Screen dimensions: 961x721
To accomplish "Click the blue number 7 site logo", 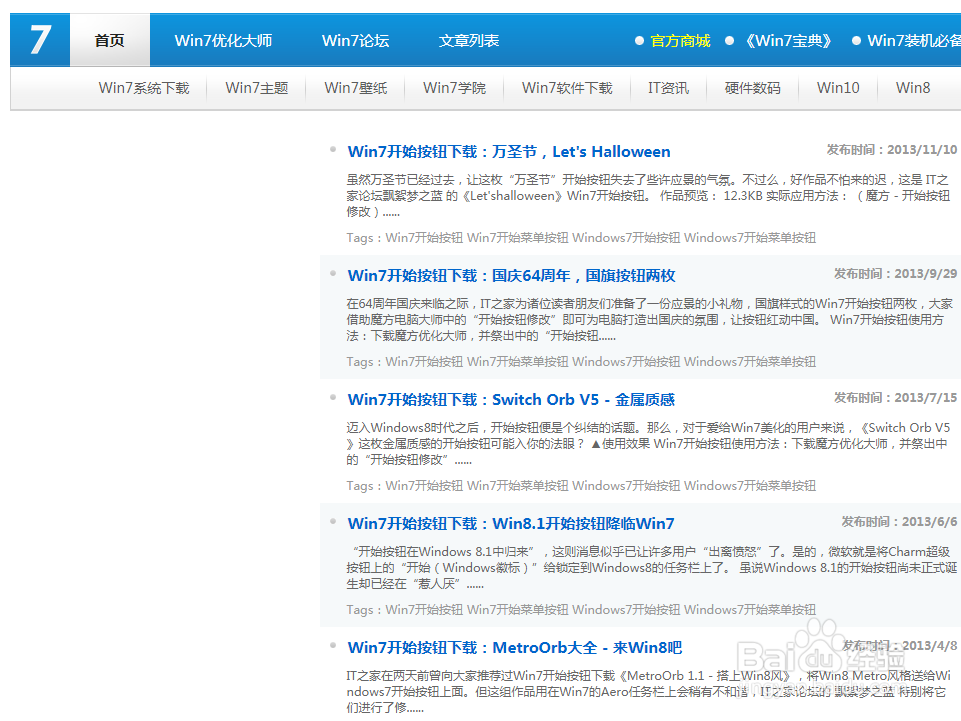I will pos(38,39).
